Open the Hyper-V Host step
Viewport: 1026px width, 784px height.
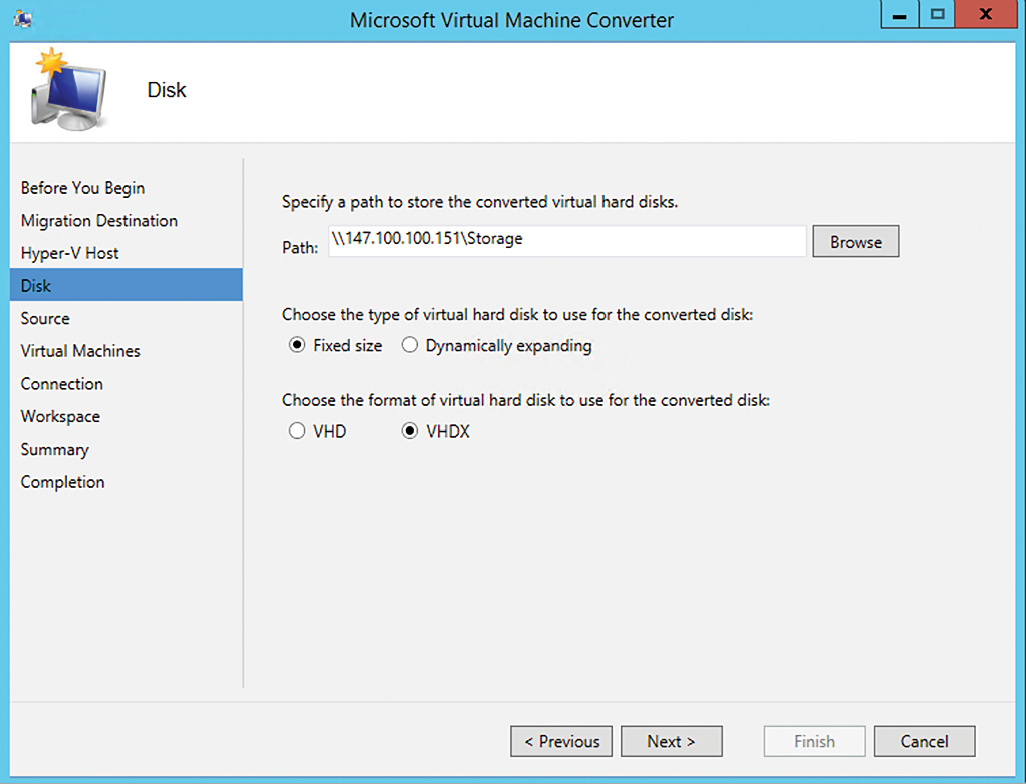[x=69, y=253]
